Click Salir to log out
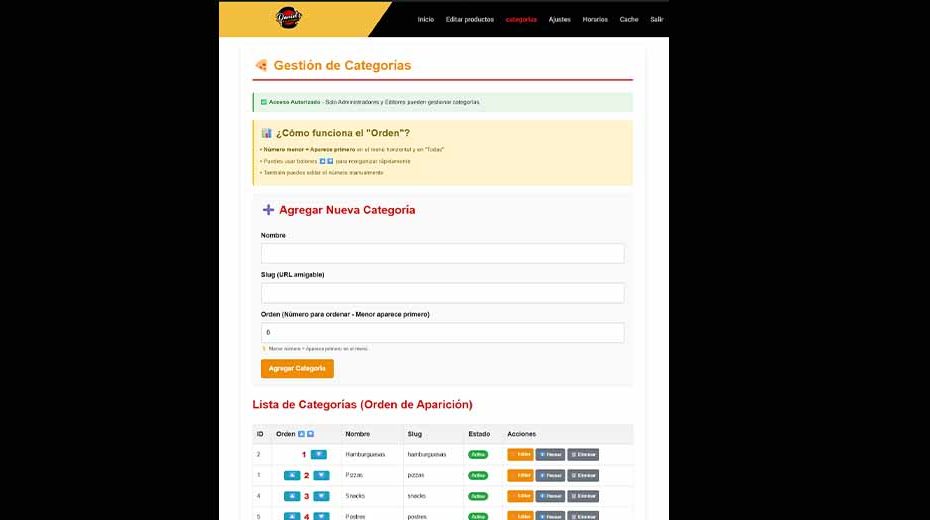Viewport: 930px width, 520px height. 656,20
